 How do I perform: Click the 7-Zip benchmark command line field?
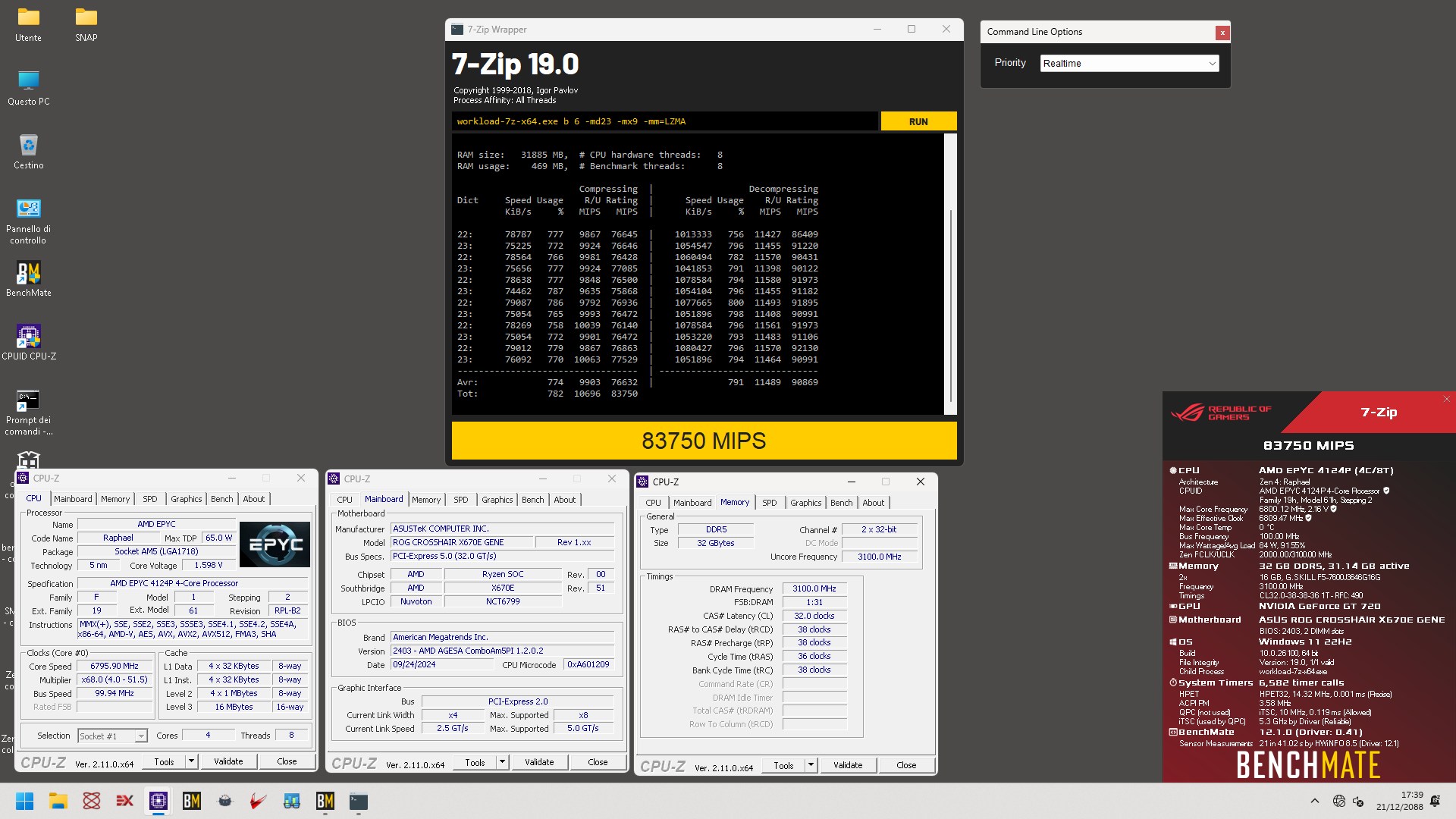pos(664,121)
